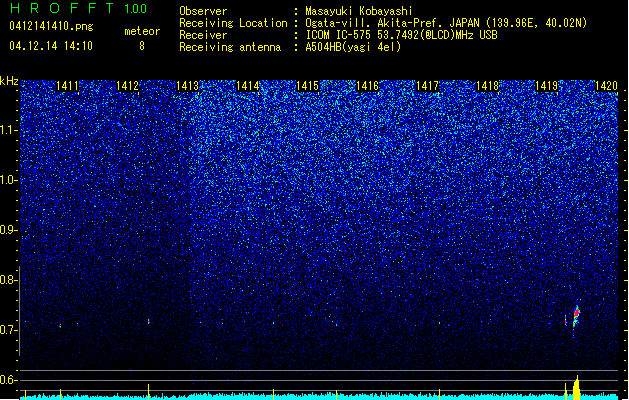Click the 0.8 kHz frequency label
The height and width of the screenshot is (400, 629).
(x=8, y=280)
